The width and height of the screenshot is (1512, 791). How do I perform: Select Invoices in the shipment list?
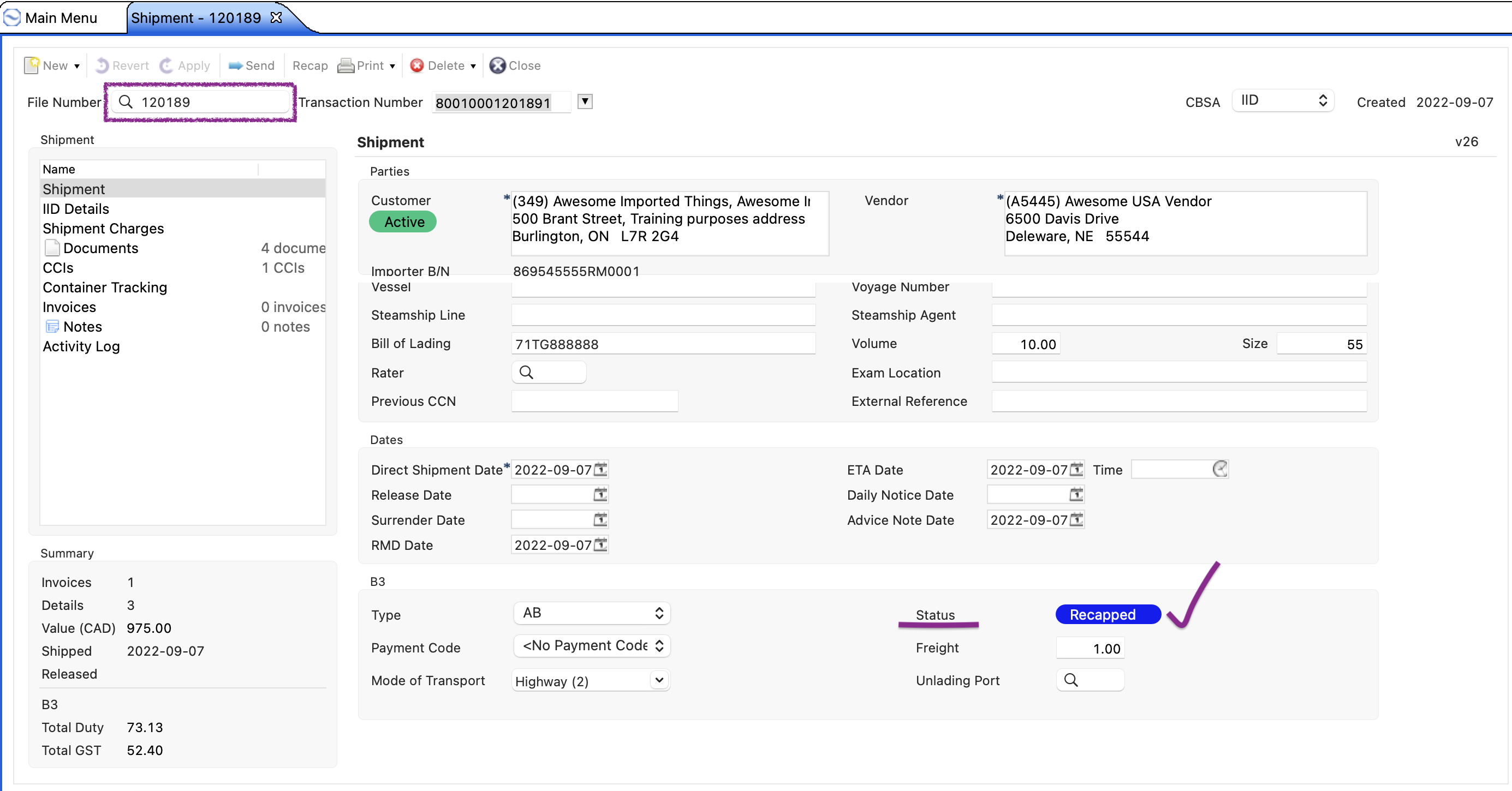tap(182, 307)
